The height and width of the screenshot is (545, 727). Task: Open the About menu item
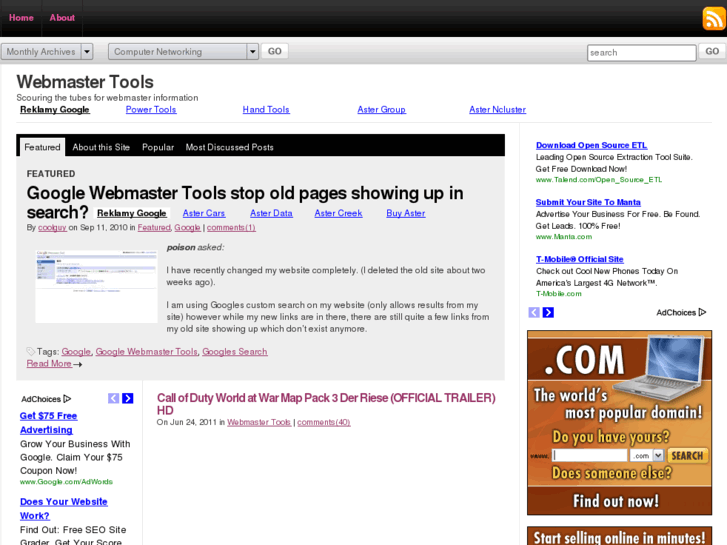tap(62, 18)
